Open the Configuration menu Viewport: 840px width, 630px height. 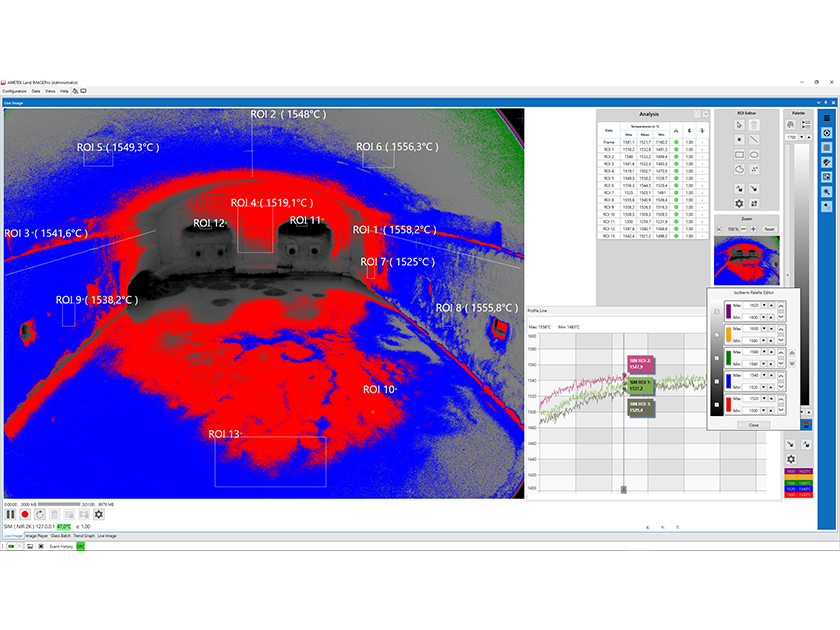tap(15, 91)
